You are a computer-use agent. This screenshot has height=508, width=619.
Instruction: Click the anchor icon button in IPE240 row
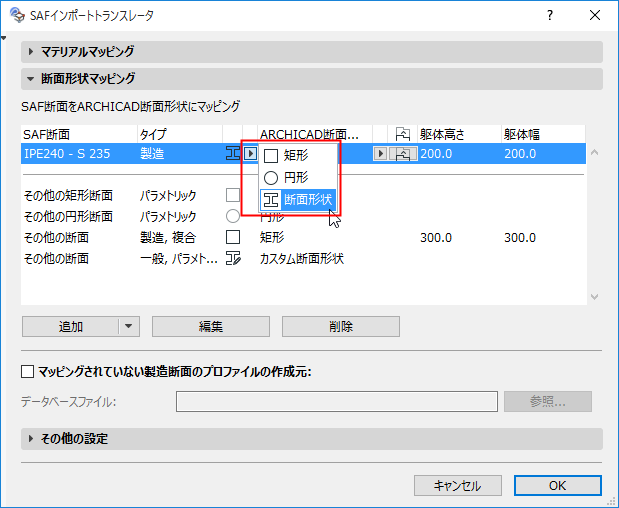coord(403,153)
